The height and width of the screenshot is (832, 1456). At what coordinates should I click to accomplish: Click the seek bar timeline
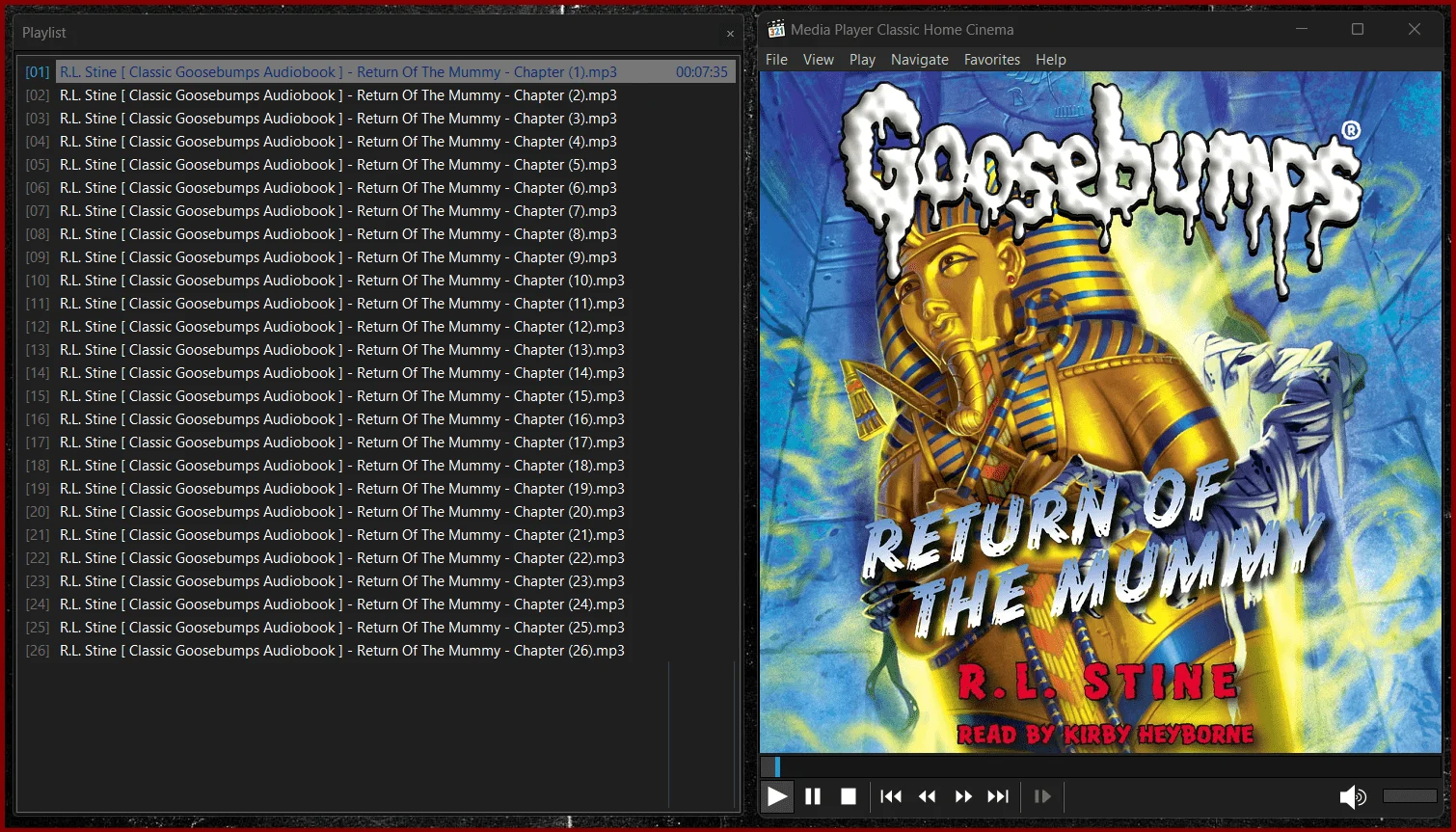[1100, 766]
